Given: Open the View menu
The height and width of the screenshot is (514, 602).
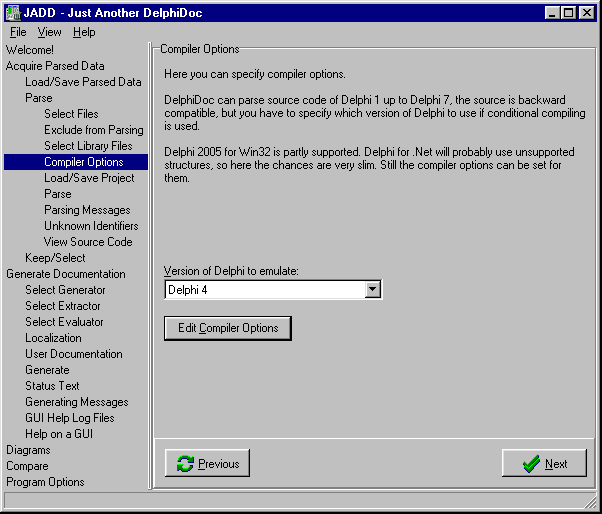Looking at the screenshot, I should (x=49, y=32).
